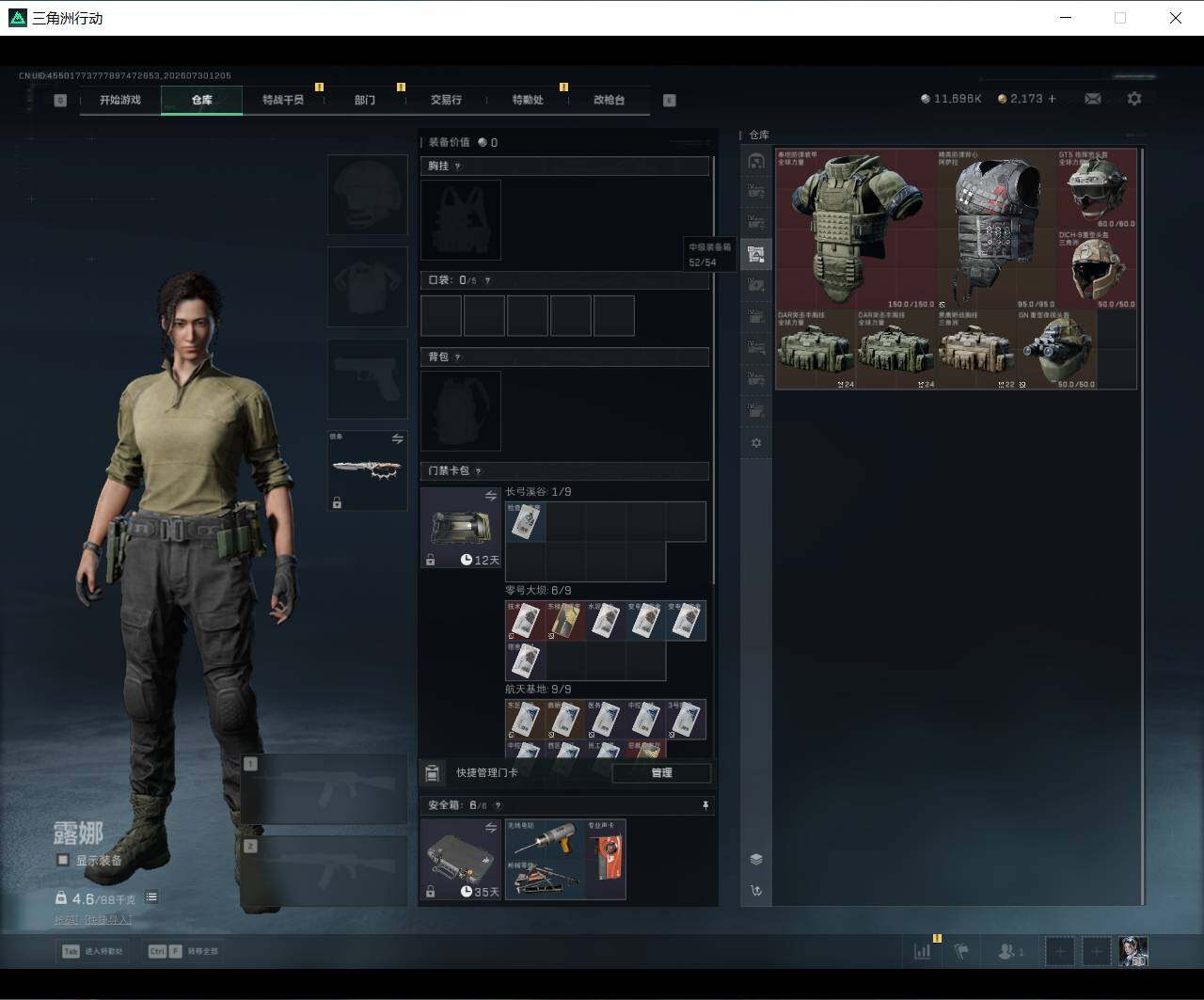1204x1000 pixels.
Task: Click the lock icon on the knife slot
Action: pyautogui.click(x=337, y=503)
